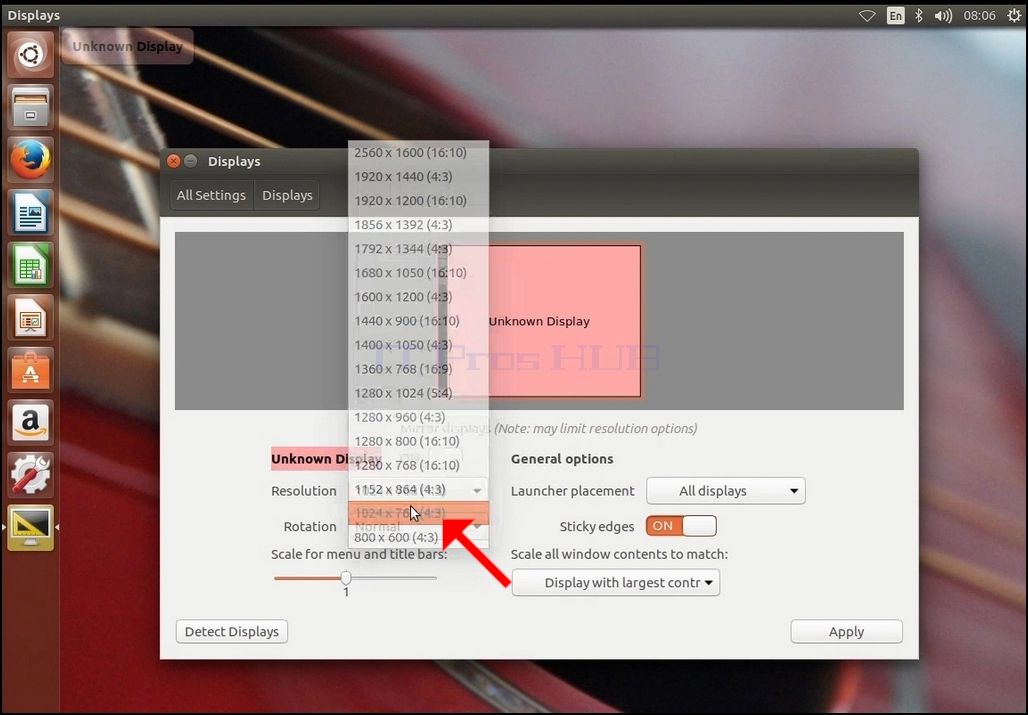Screen dimensions: 1028x715
Task: Open LibreOffice Impress presentation icon
Action: pyautogui.click(x=30, y=317)
